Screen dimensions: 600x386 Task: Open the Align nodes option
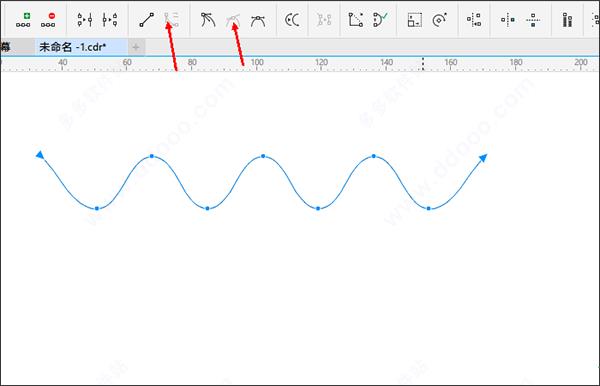pos(474,20)
